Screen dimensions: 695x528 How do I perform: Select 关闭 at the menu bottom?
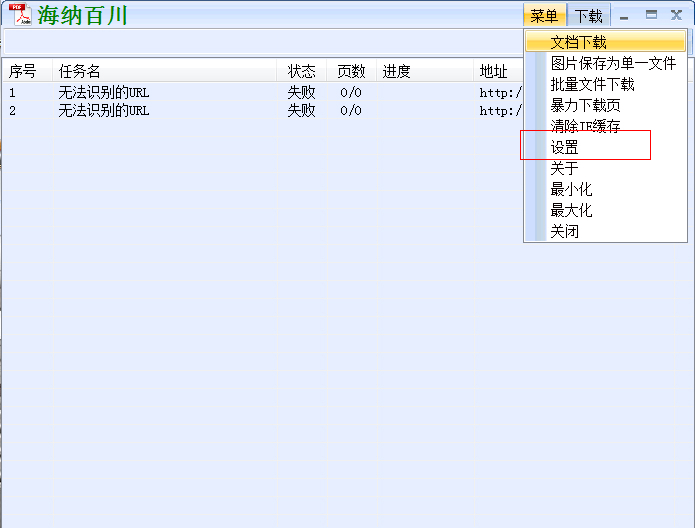click(564, 231)
